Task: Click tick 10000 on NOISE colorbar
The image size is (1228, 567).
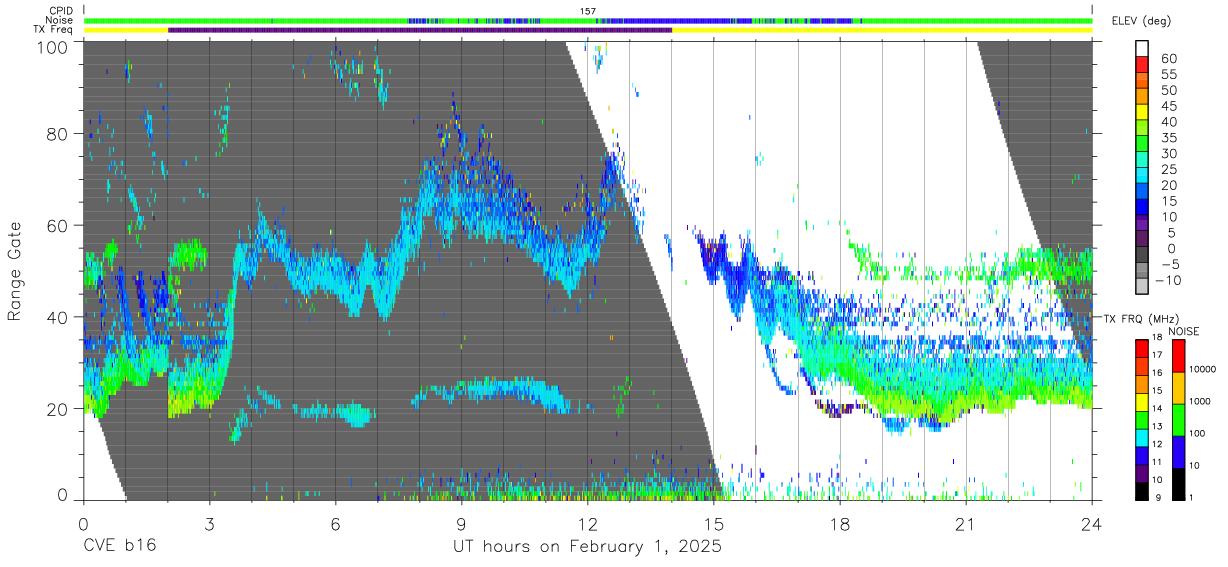Action: click(1203, 369)
